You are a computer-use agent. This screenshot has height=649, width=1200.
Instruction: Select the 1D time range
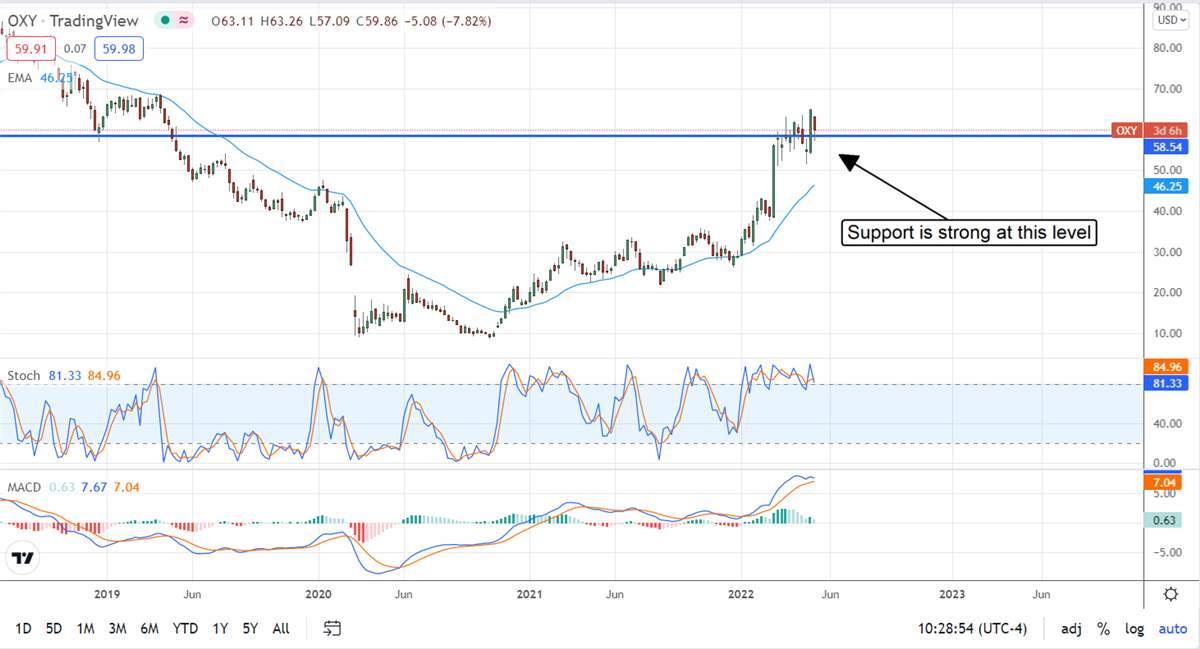point(23,629)
